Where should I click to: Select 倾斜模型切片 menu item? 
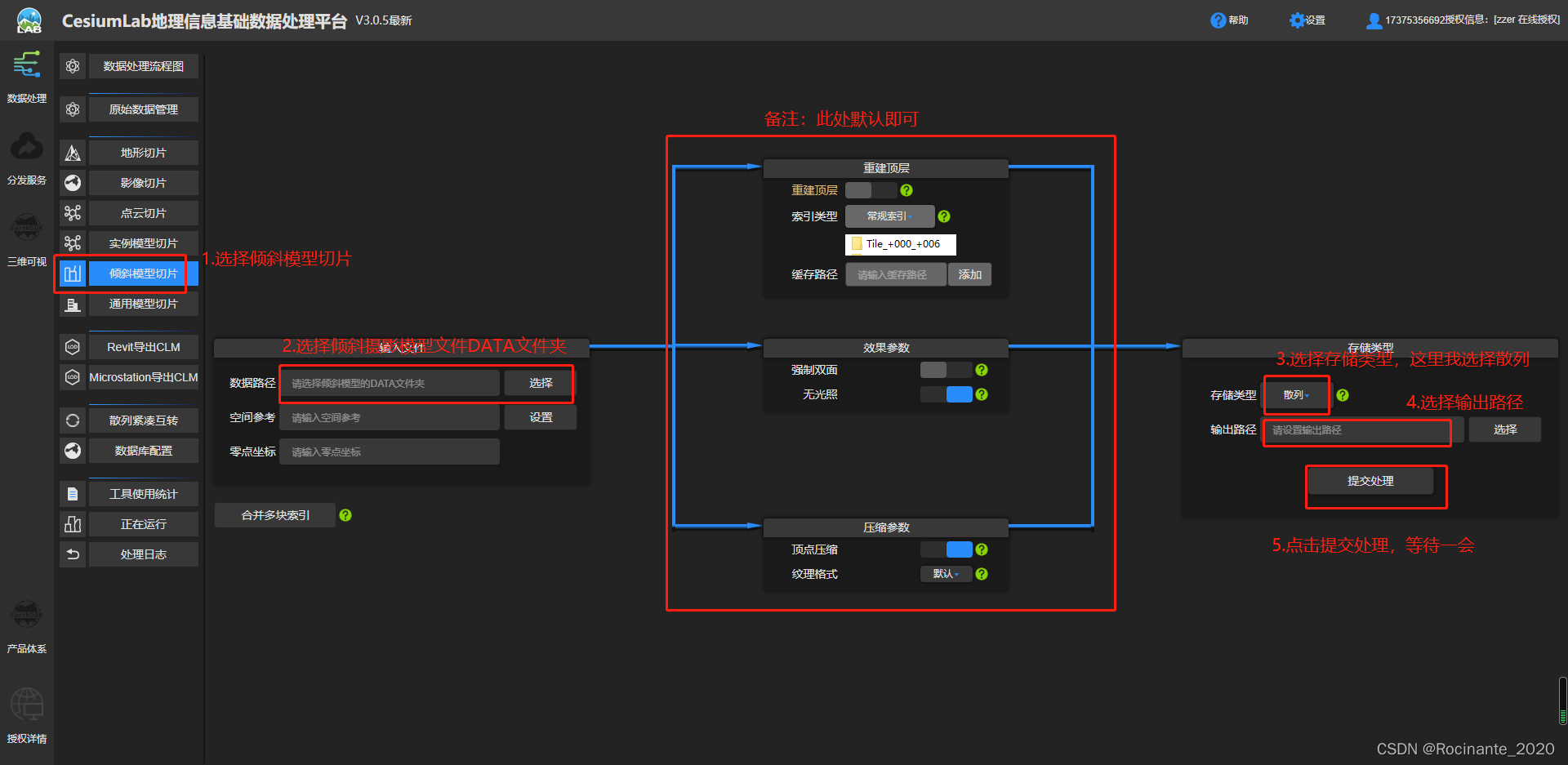coord(144,274)
